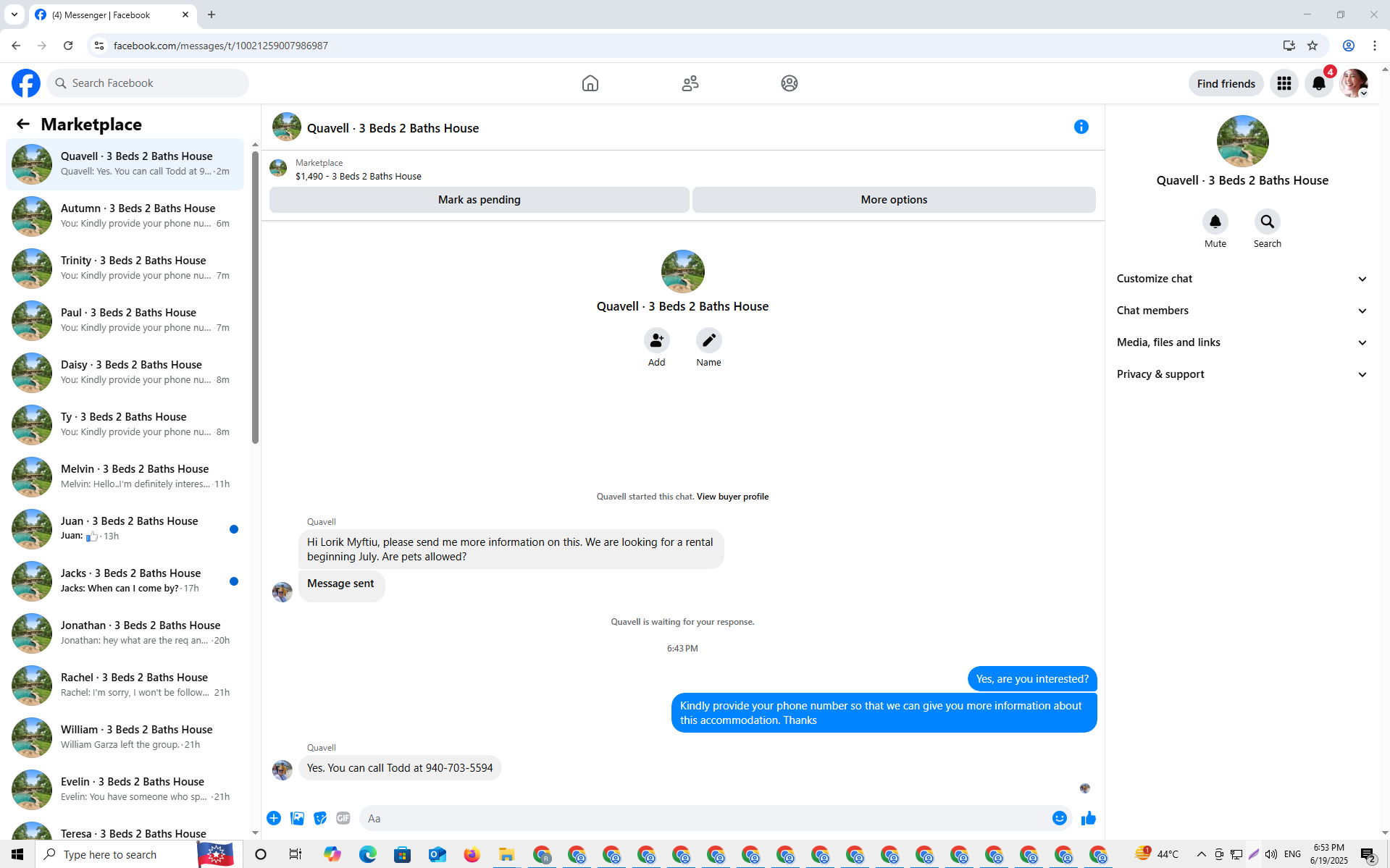Click the message input box

[704, 818]
